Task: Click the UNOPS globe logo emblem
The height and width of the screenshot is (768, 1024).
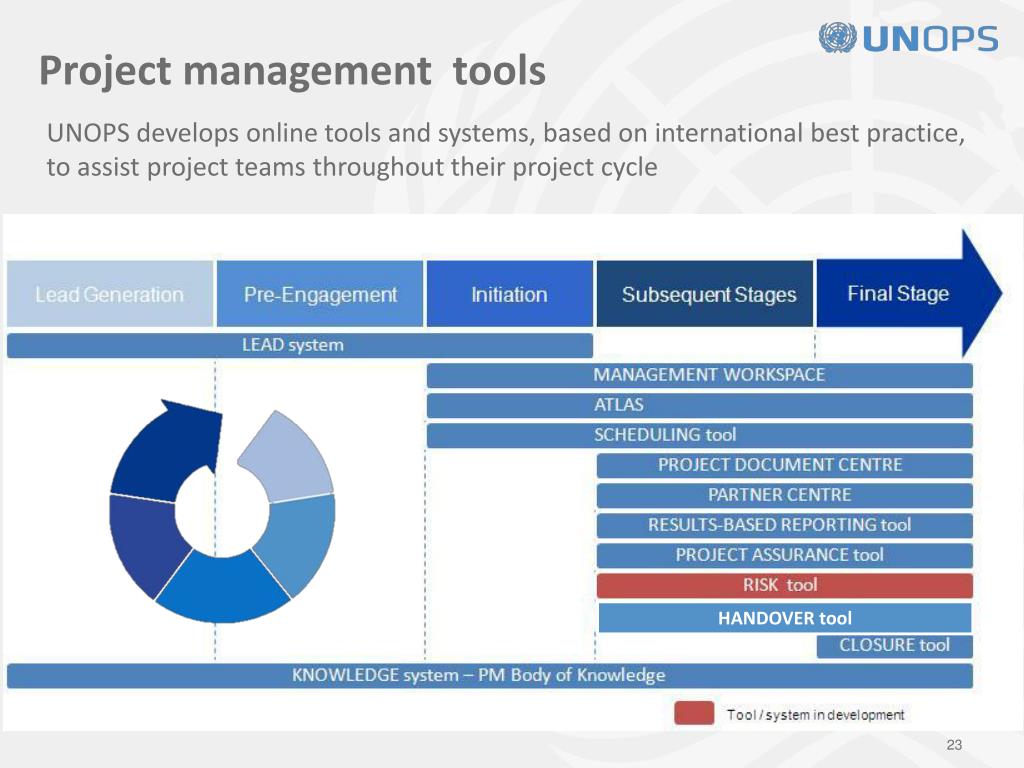Action: (x=837, y=37)
